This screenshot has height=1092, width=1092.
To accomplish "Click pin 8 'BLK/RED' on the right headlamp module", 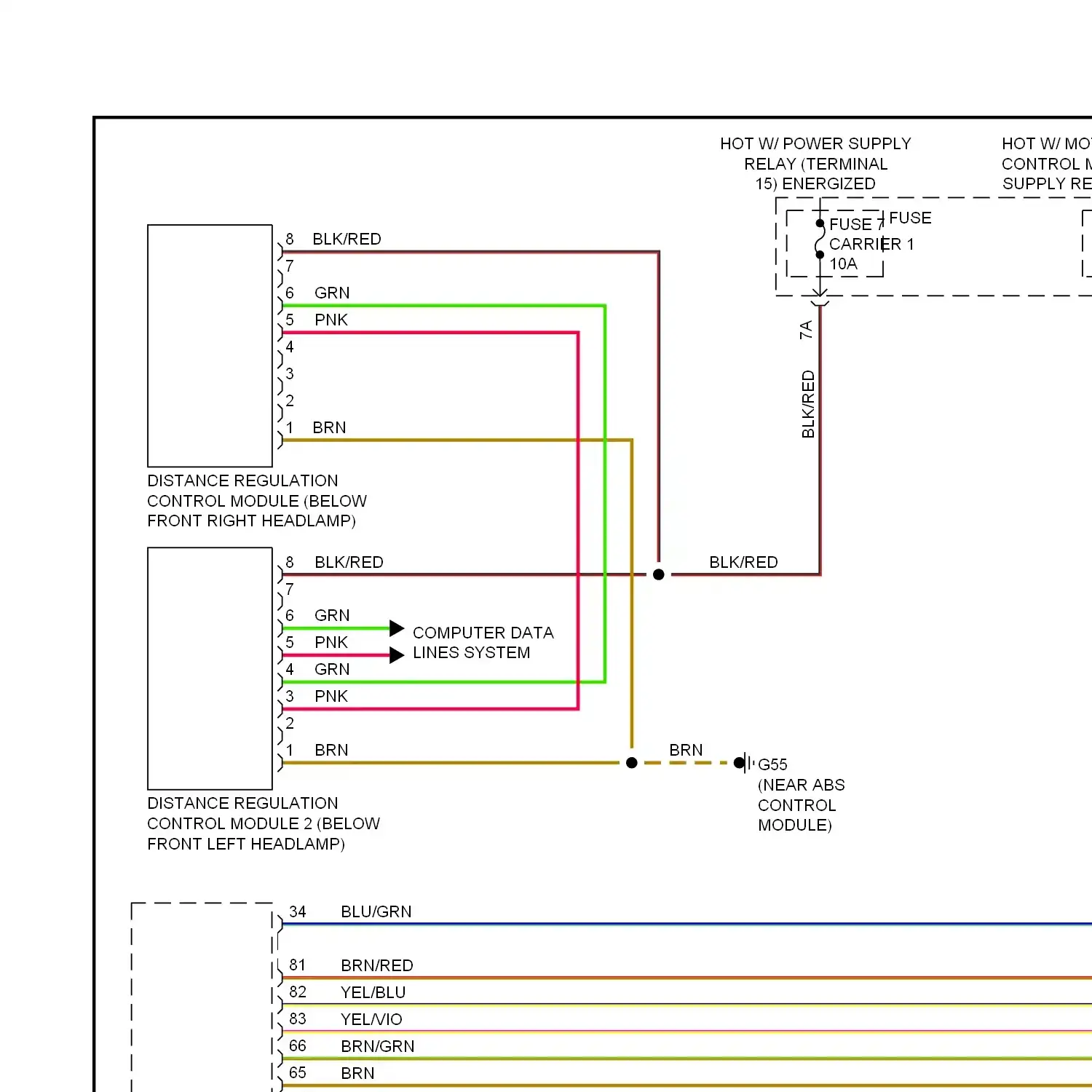I will 347,239.
